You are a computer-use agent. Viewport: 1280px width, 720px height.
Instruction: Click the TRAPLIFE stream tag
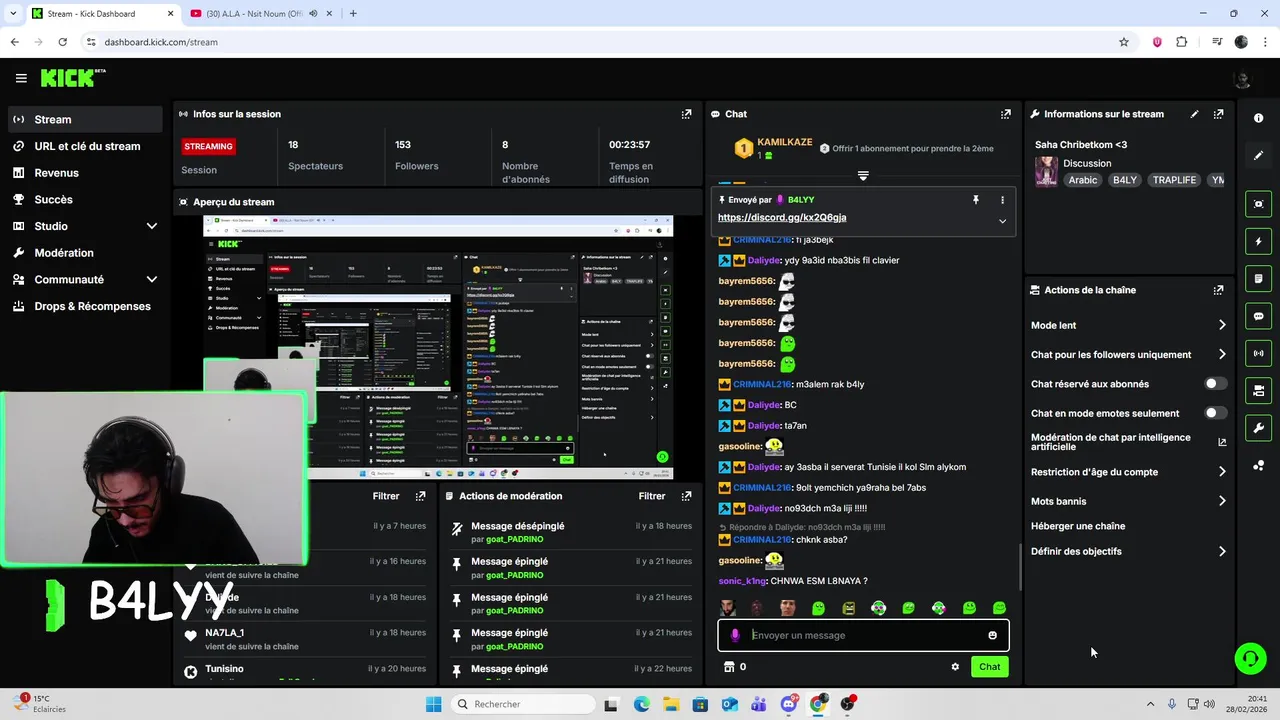tap(1174, 180)
